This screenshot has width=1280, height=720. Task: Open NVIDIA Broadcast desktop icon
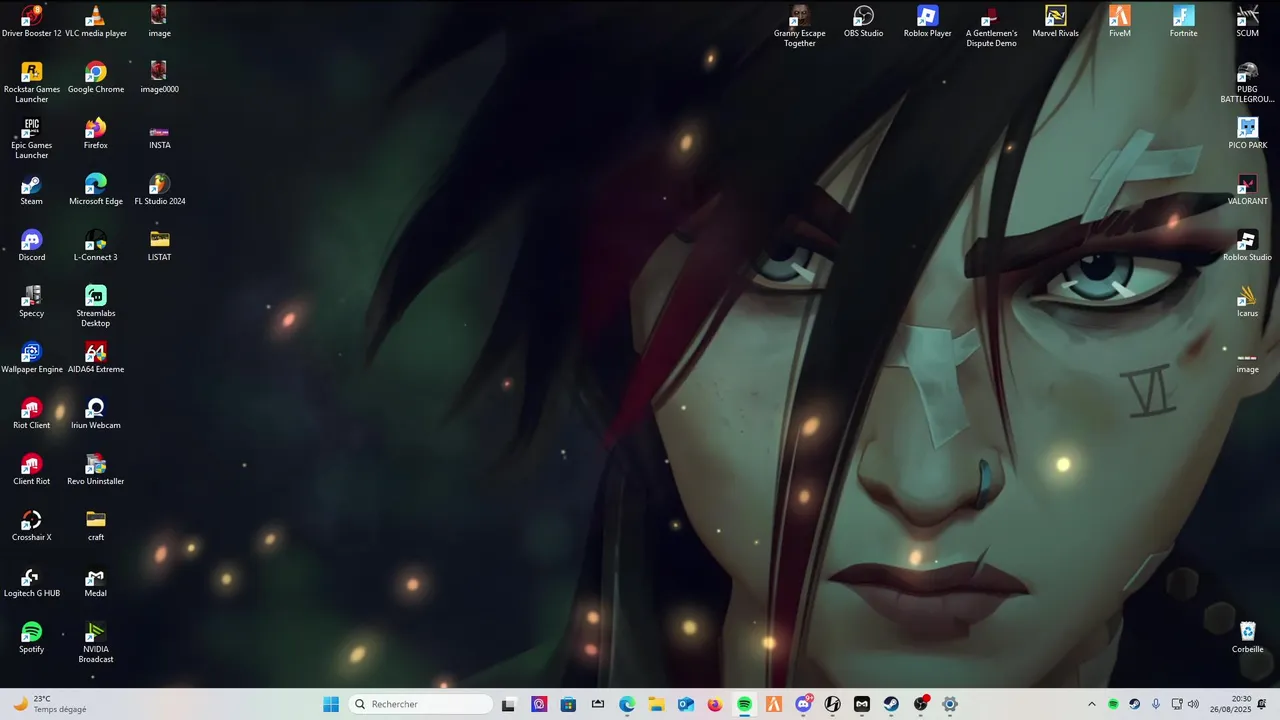pyautogui.click(x=96, y=642)
